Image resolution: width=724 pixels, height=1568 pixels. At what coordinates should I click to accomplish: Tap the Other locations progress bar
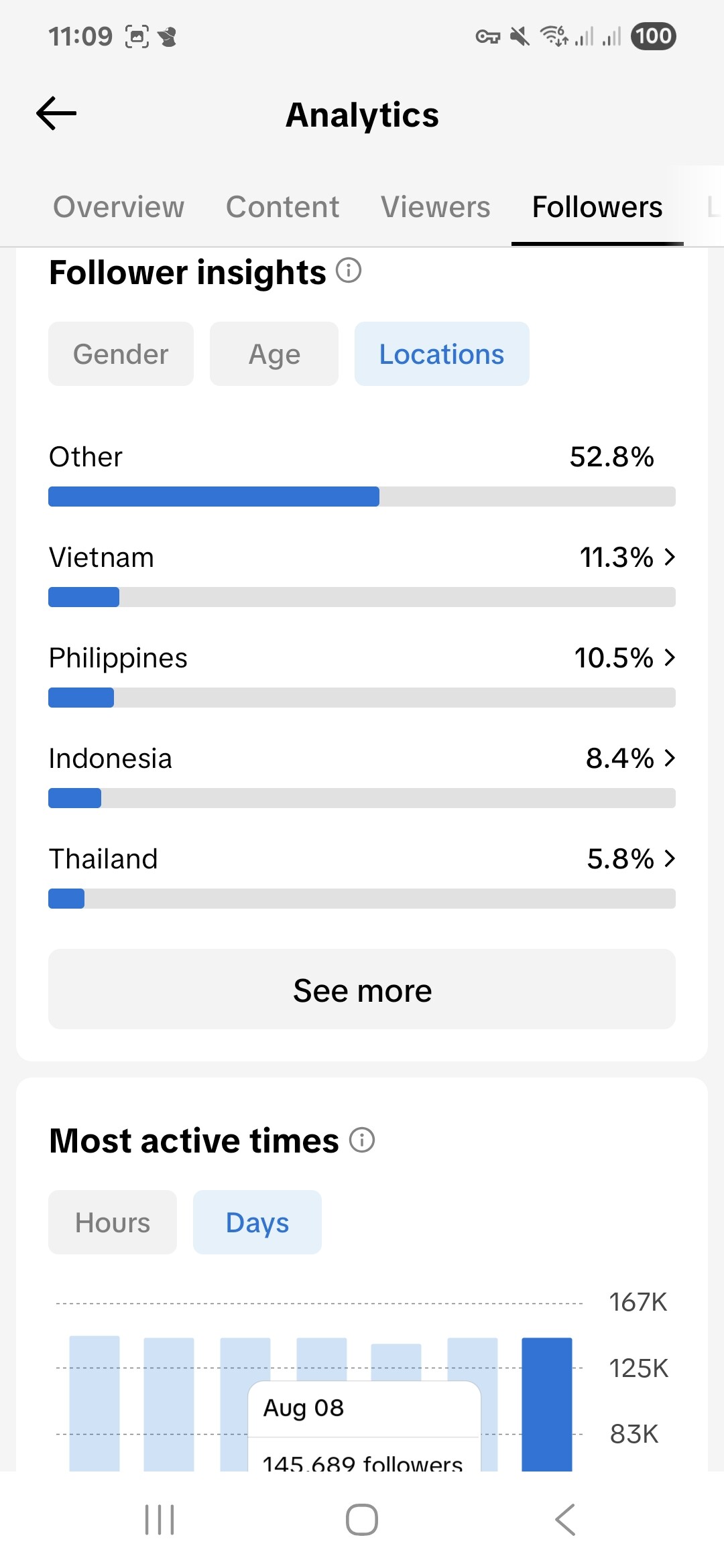(362, 497)
